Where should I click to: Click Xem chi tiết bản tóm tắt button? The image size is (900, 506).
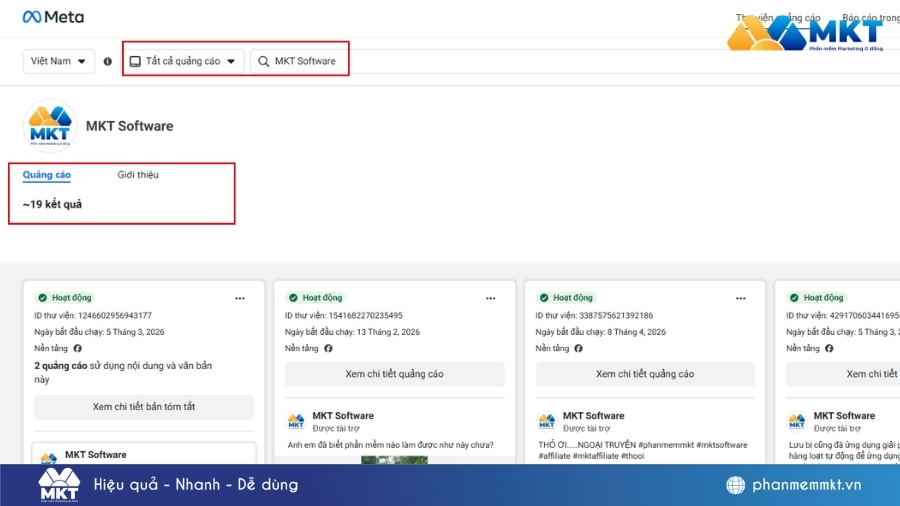tap(143, 407)
